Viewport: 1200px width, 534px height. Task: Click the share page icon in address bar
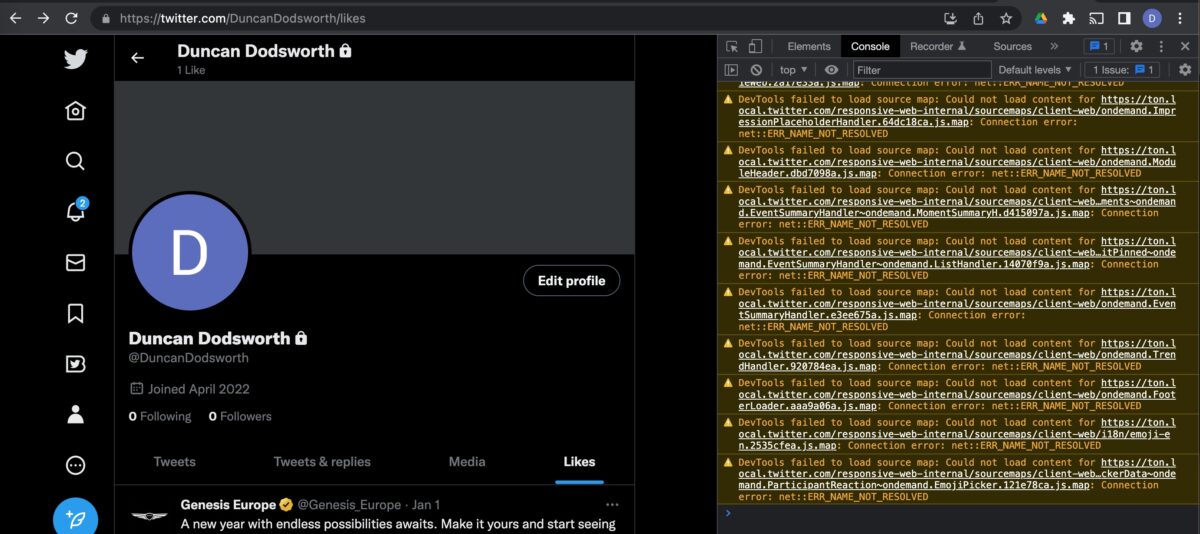click(978, 18)
